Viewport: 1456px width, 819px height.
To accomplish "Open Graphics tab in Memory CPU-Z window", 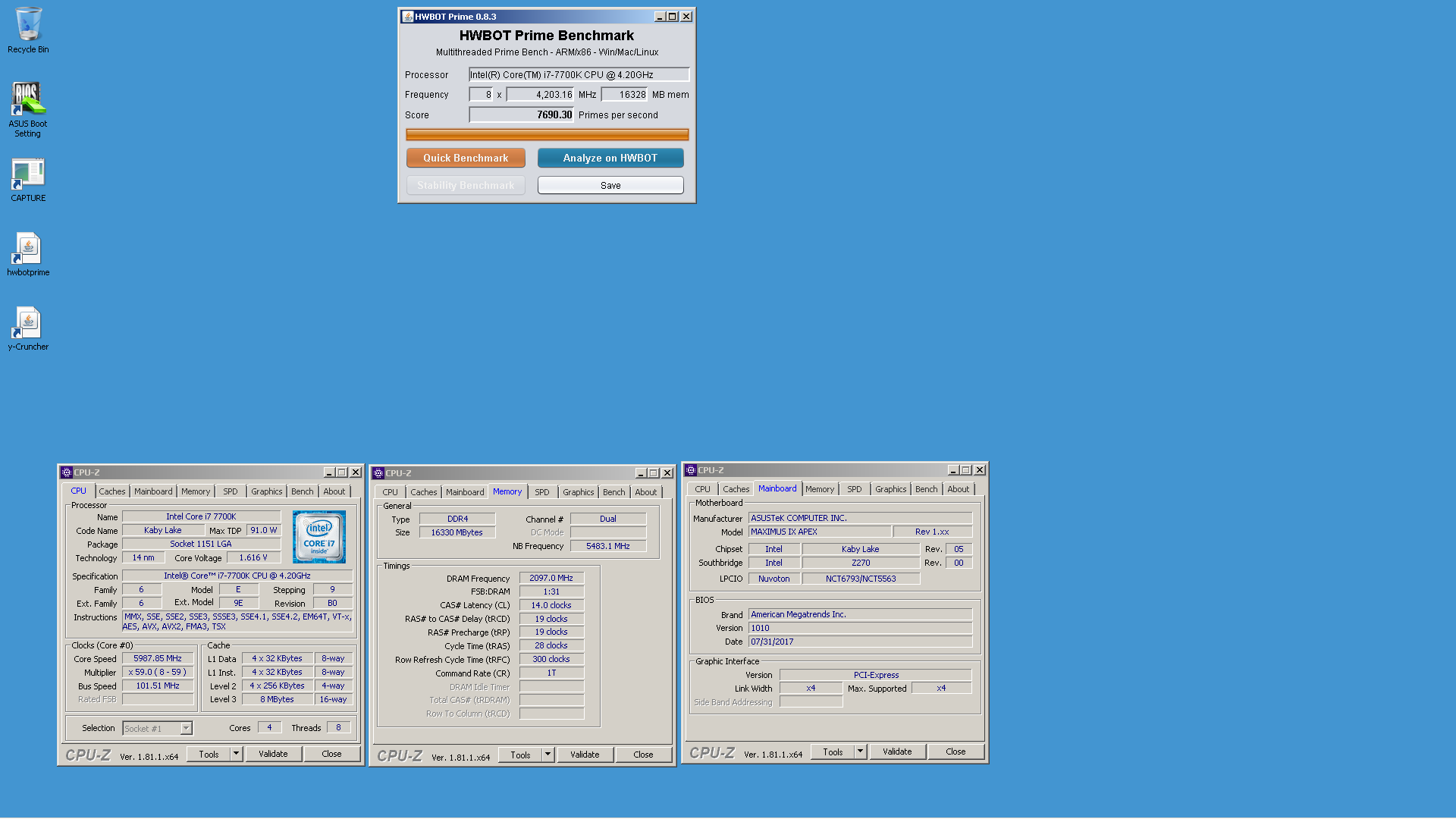I will pyautogui.click(x=579, y=492).
